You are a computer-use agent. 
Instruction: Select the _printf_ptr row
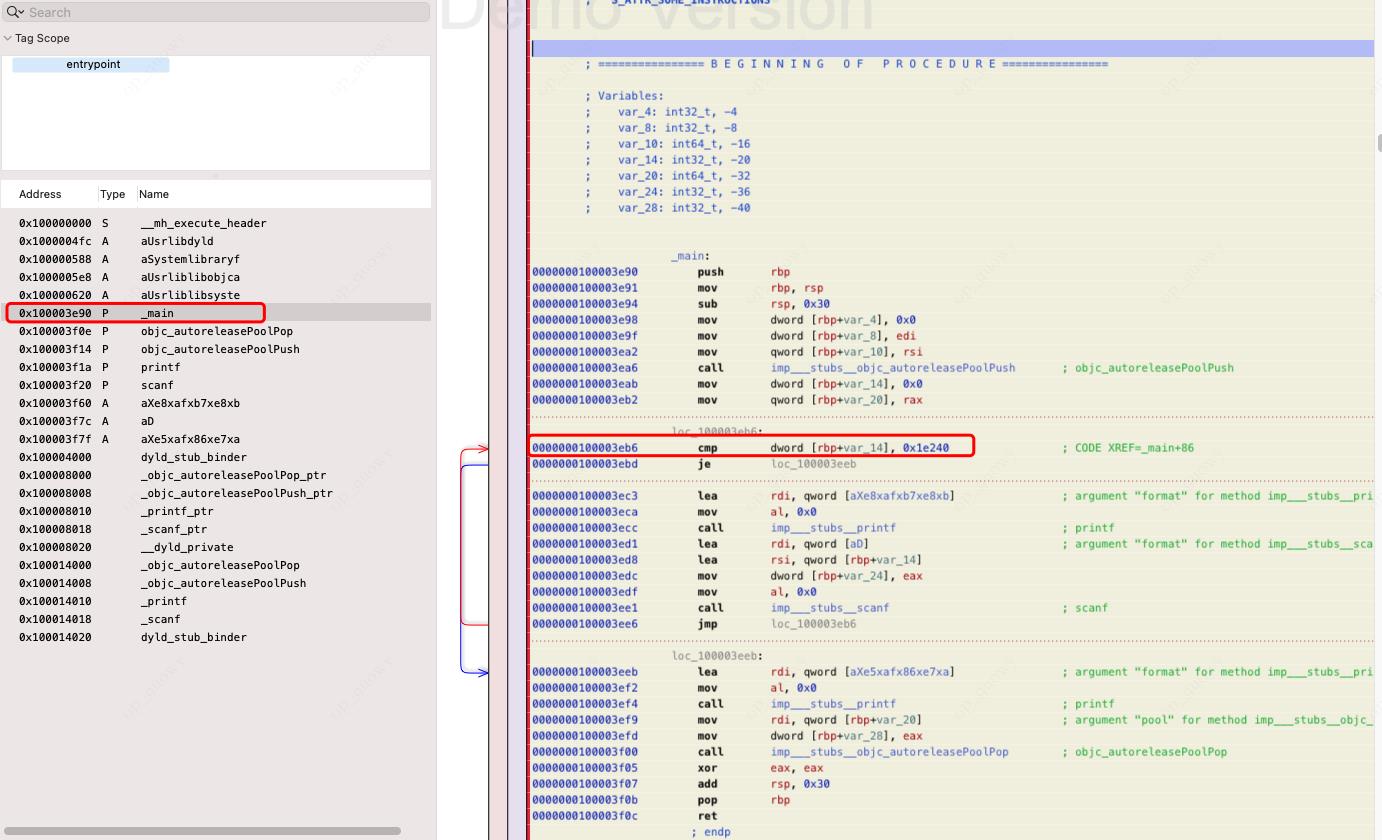coord(216,511)
